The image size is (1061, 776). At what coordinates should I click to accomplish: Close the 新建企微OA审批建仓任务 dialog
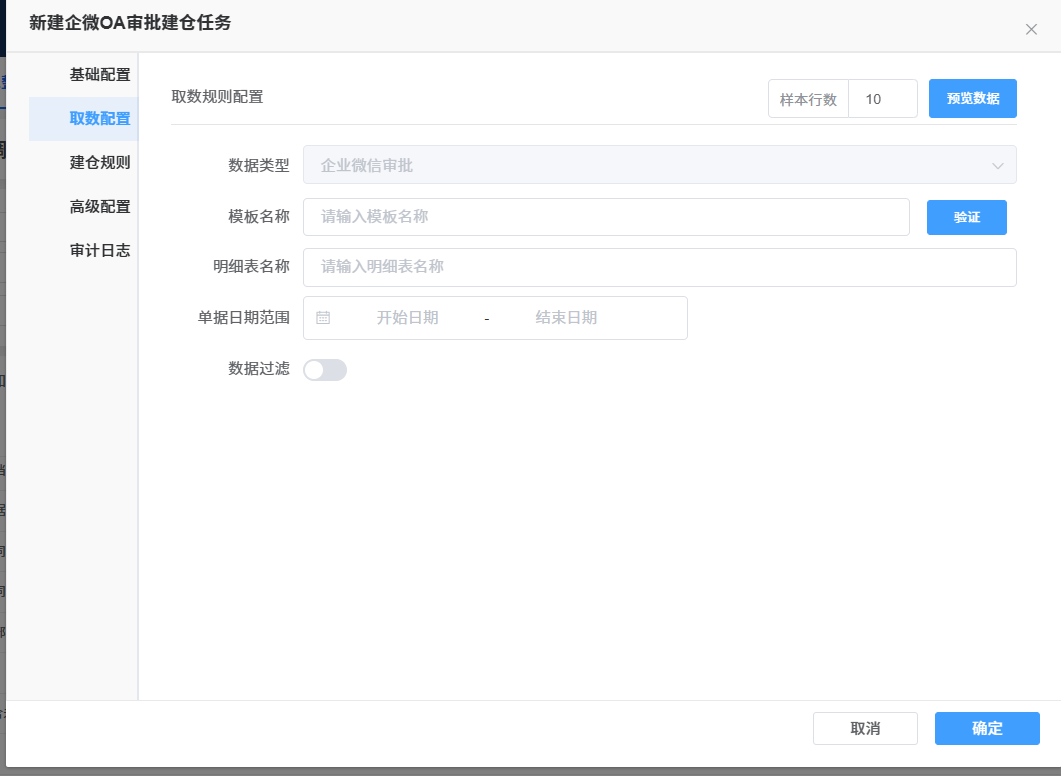1031,30
